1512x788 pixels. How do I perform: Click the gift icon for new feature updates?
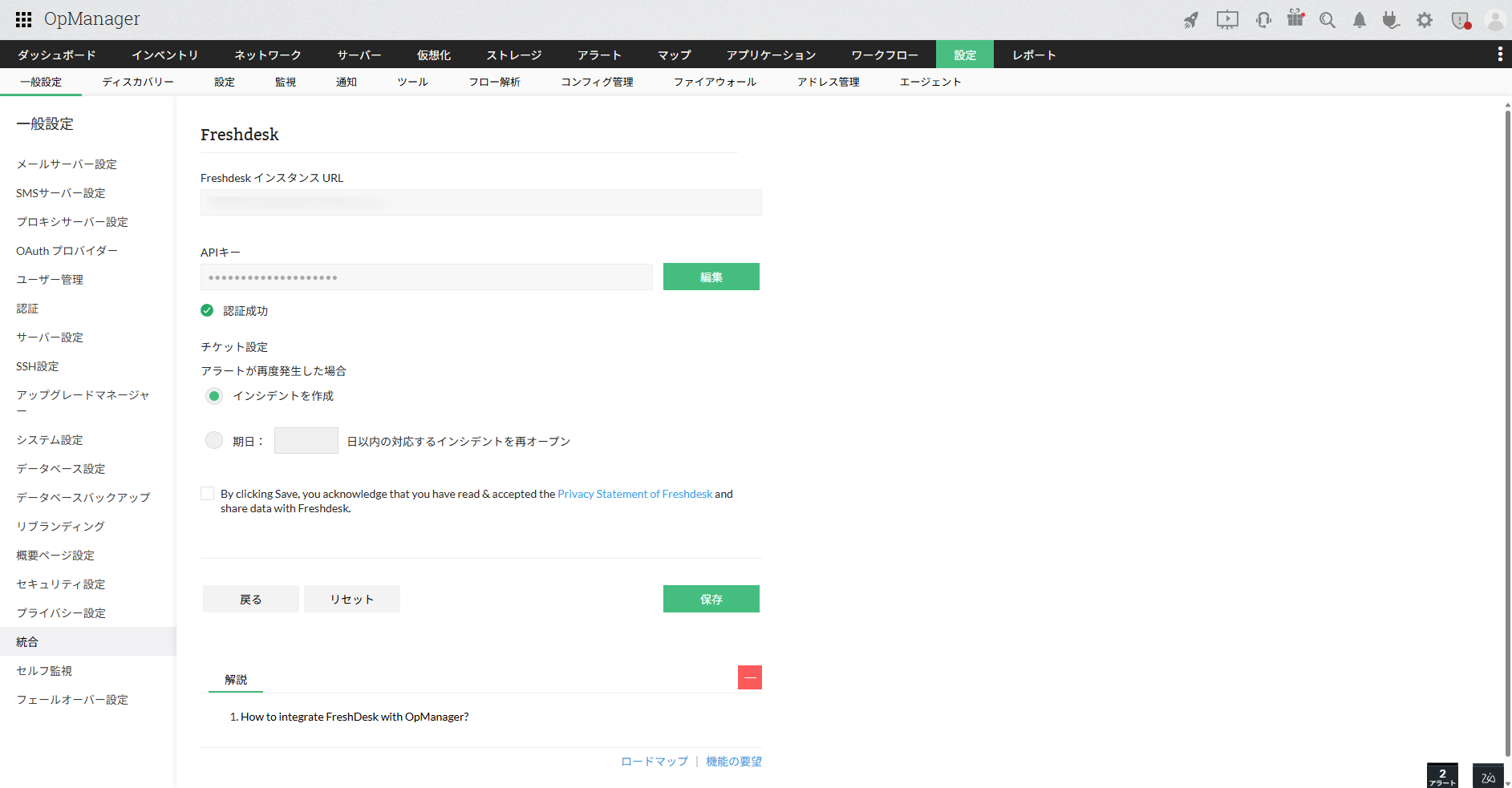point(1295,20)
